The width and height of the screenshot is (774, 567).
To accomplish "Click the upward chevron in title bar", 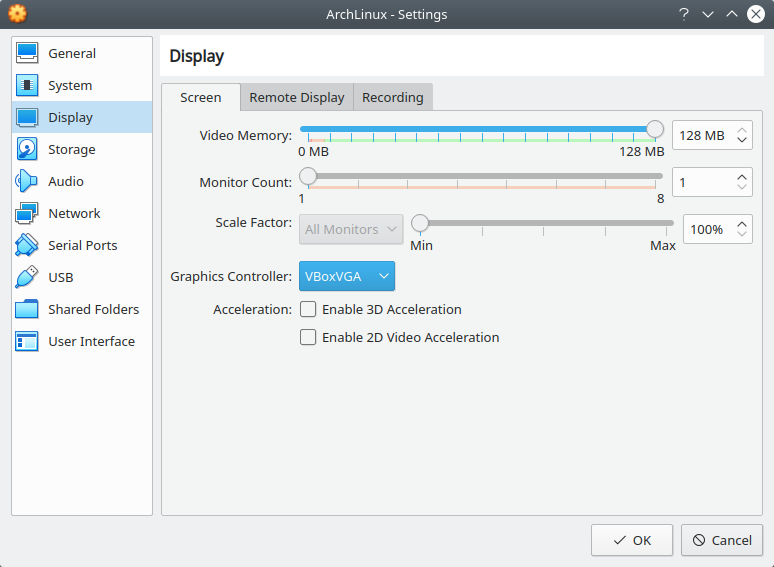I will pos(732,14).
